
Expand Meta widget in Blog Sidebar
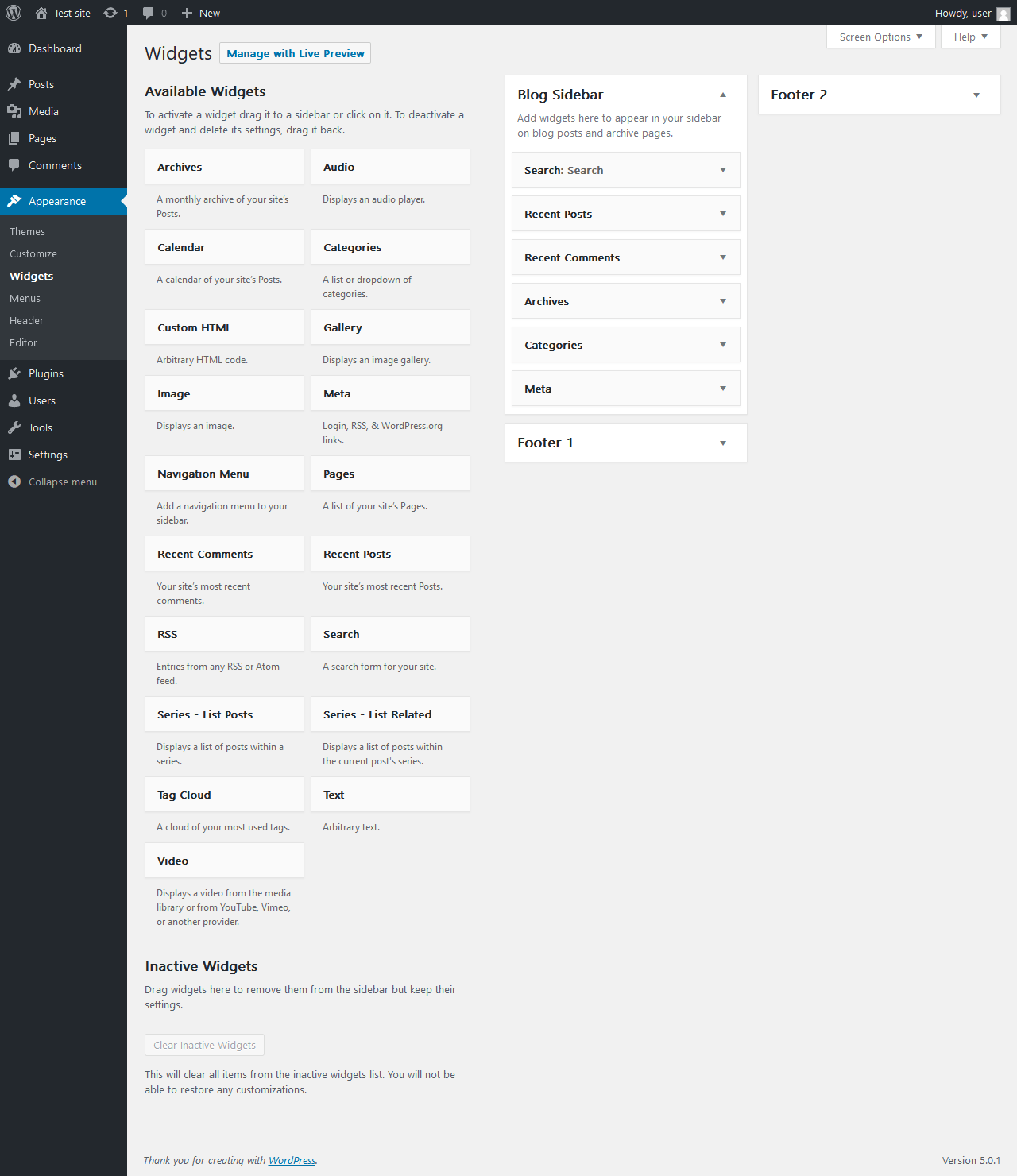[x=723, y=389]
